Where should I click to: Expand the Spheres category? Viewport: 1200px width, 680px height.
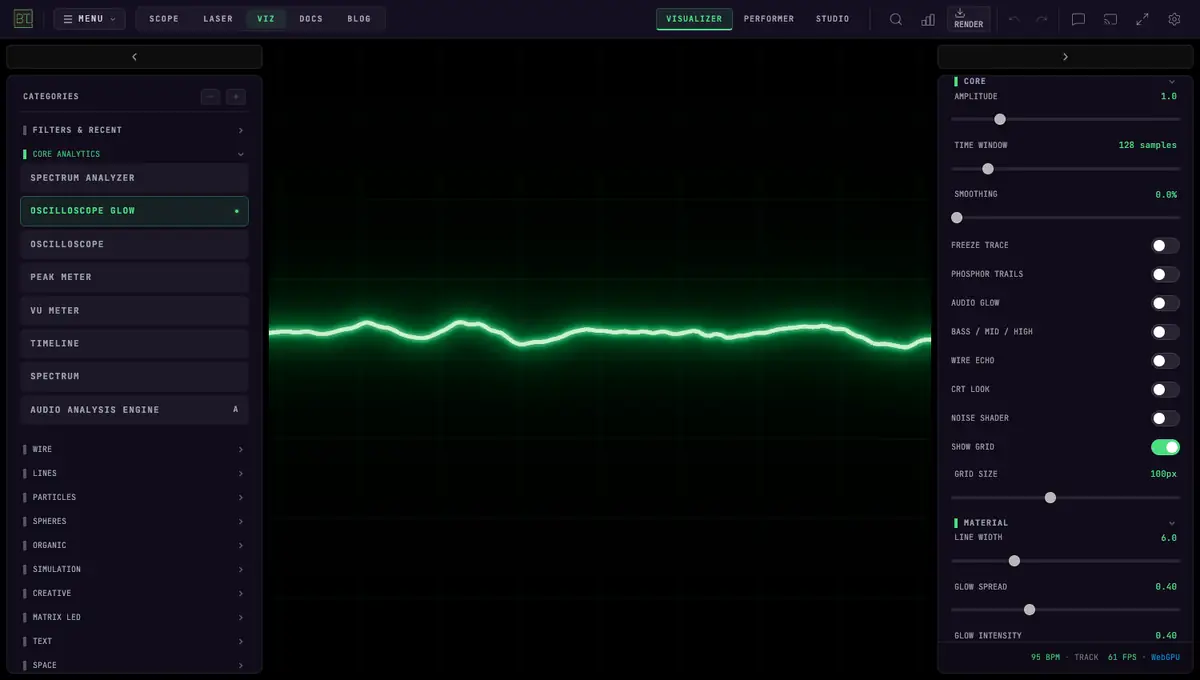(x=134, y=522)
